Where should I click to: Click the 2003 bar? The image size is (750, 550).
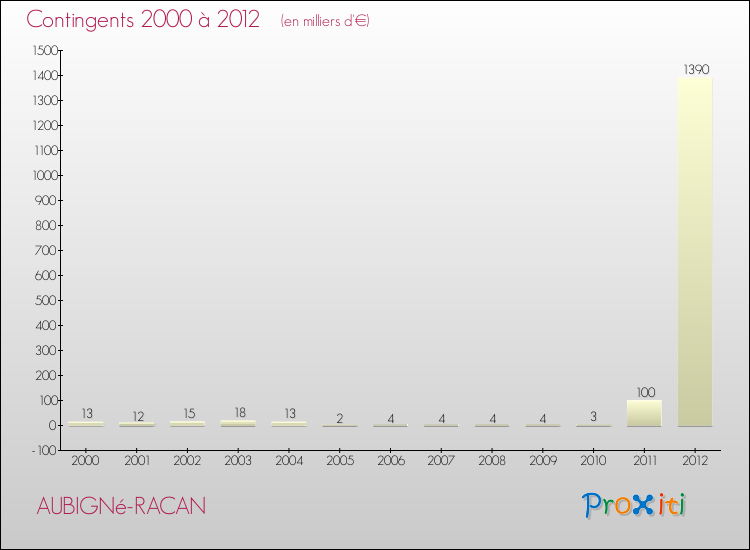point(238,423)
